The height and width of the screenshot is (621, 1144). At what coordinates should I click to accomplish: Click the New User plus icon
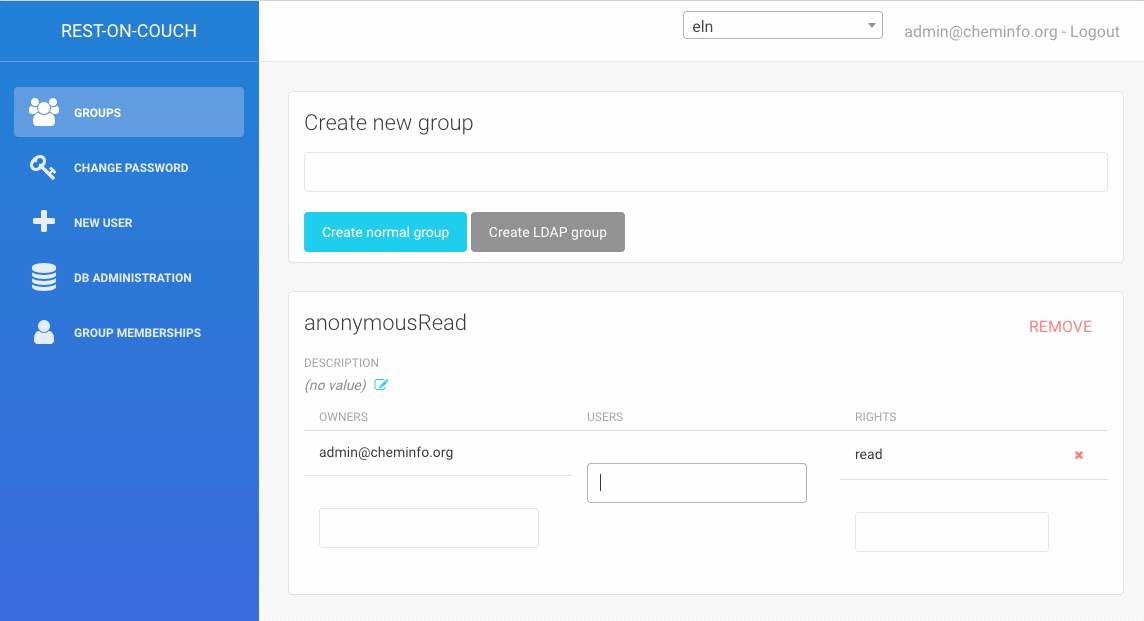[x=44, y=221]
